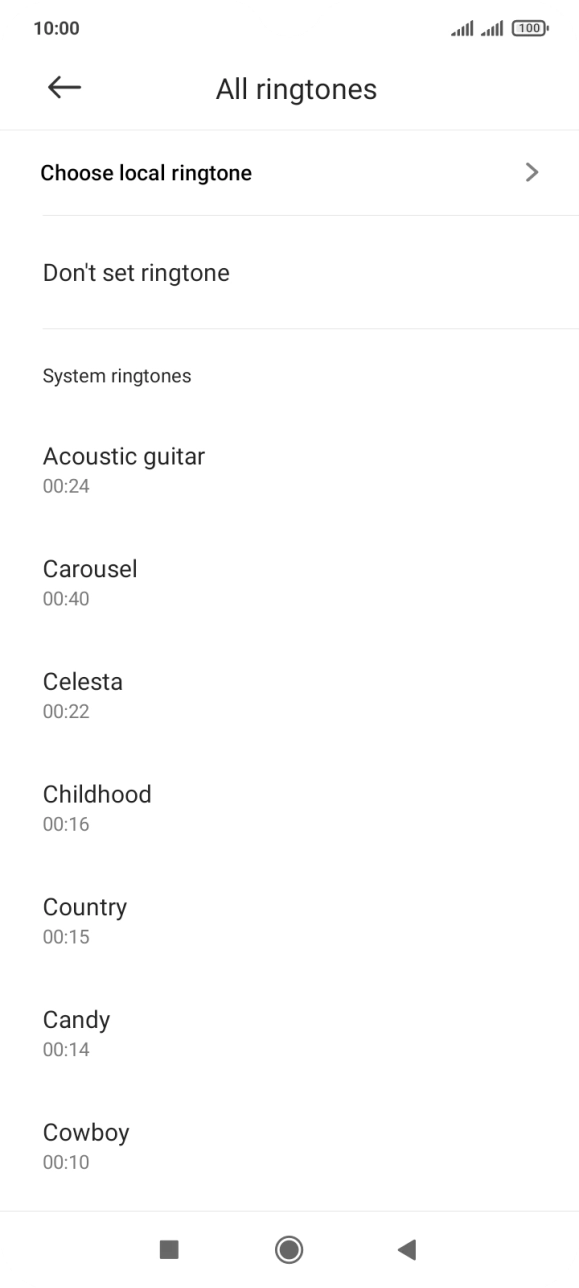The height and width of the screenshot is (1288, 579).
Task: Tap the right signal strength bars icon
Action: tap(494, 28)
